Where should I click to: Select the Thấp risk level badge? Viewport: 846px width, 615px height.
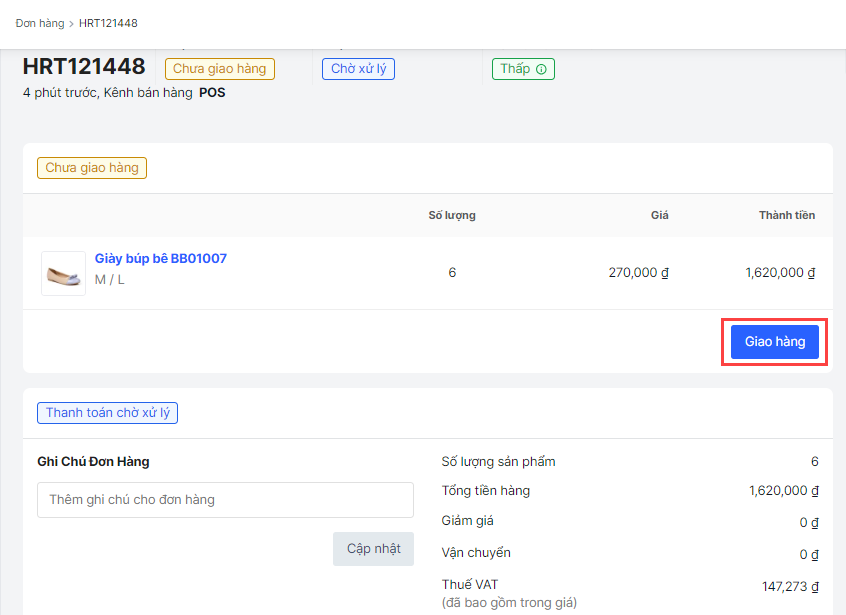coord(515,69)
